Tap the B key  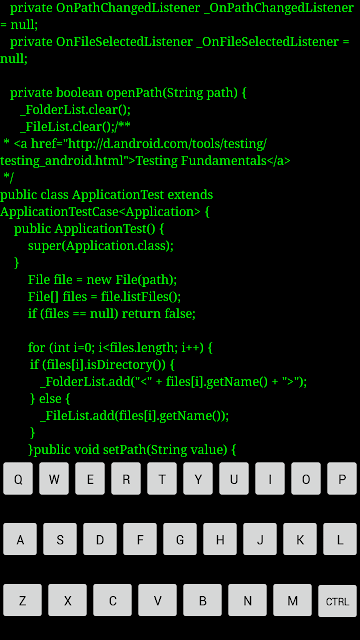(x=202, y=600)
